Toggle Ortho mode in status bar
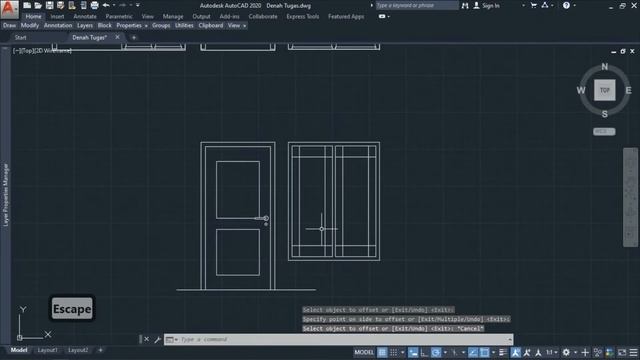 click(x=424, y=352)
